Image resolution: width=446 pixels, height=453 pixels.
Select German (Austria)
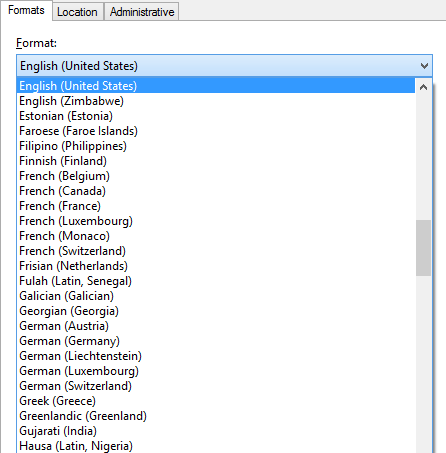[x=216, y=326]
